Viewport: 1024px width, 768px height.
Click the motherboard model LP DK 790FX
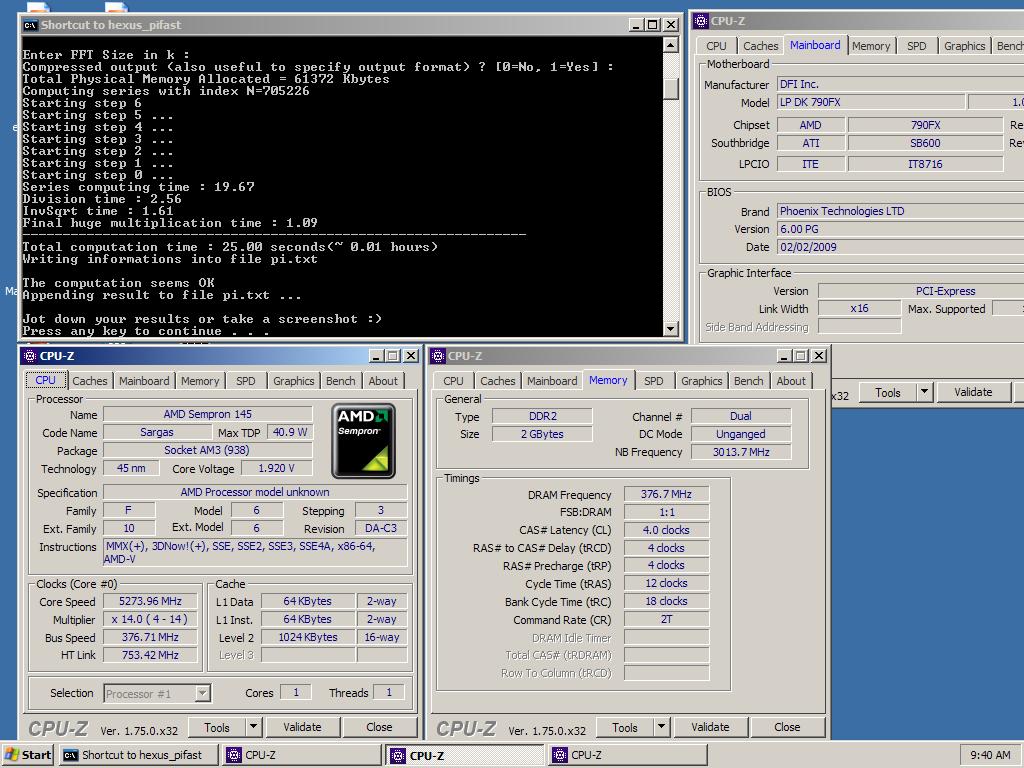tap(871, 103)
